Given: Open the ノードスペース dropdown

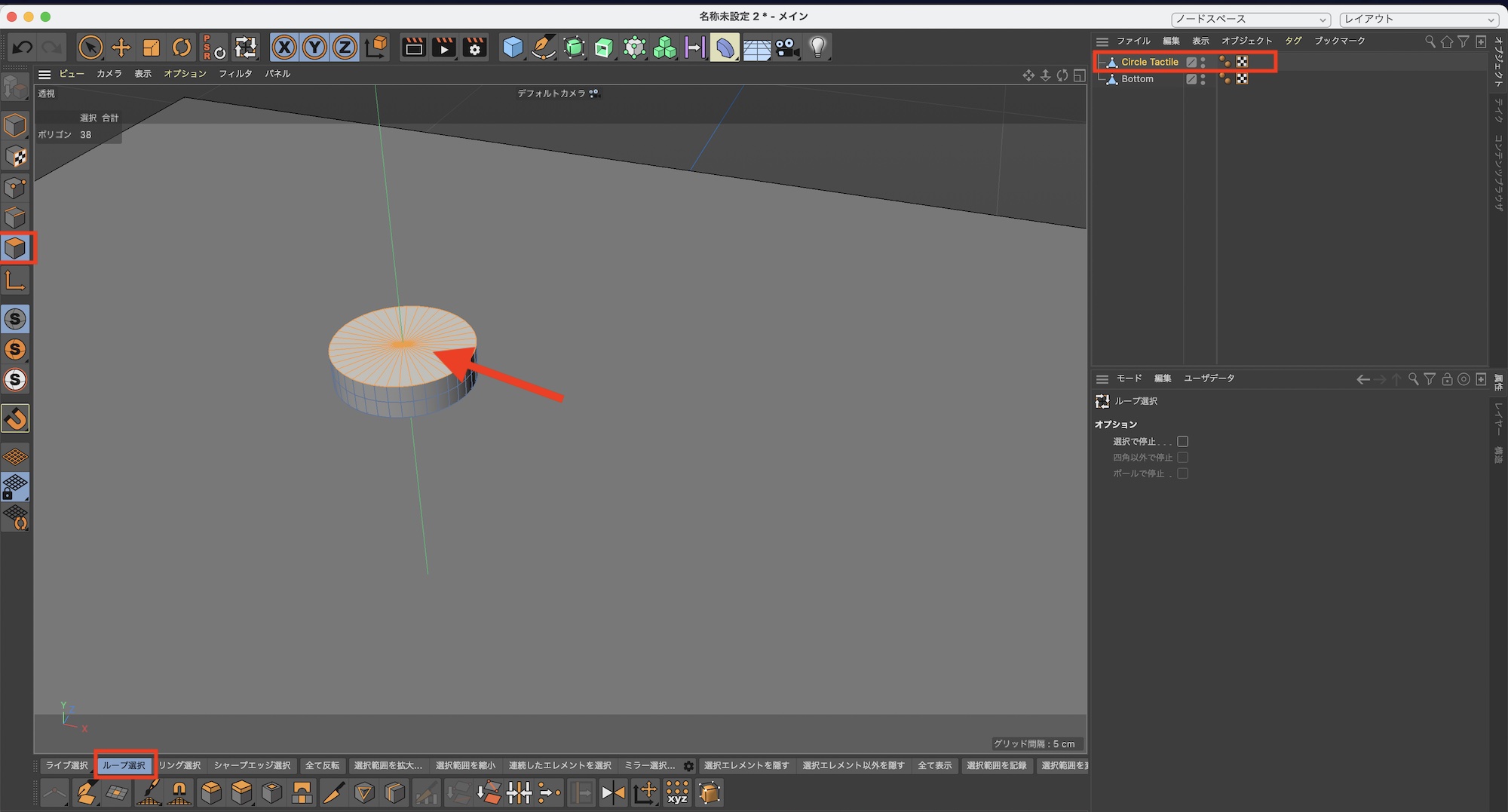Looking at the screenshot, I should click(x=1250, y=19).
